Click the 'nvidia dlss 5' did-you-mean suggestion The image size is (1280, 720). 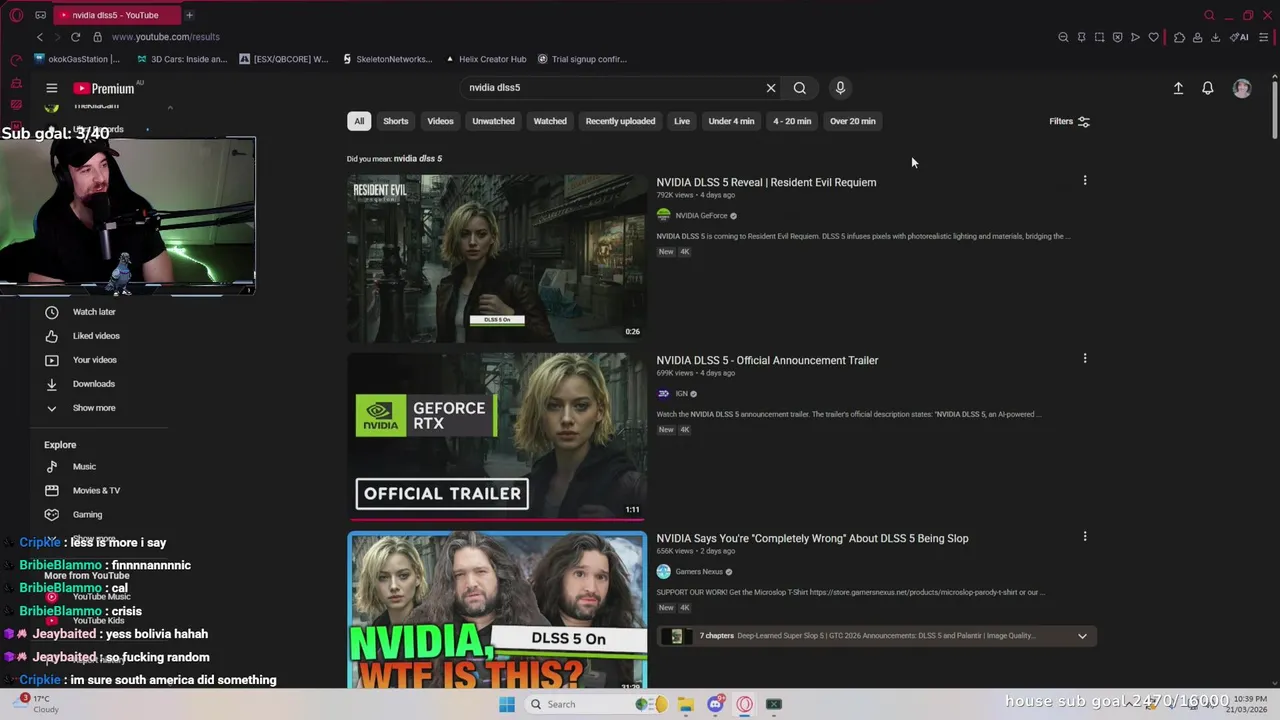pos(418,158)
